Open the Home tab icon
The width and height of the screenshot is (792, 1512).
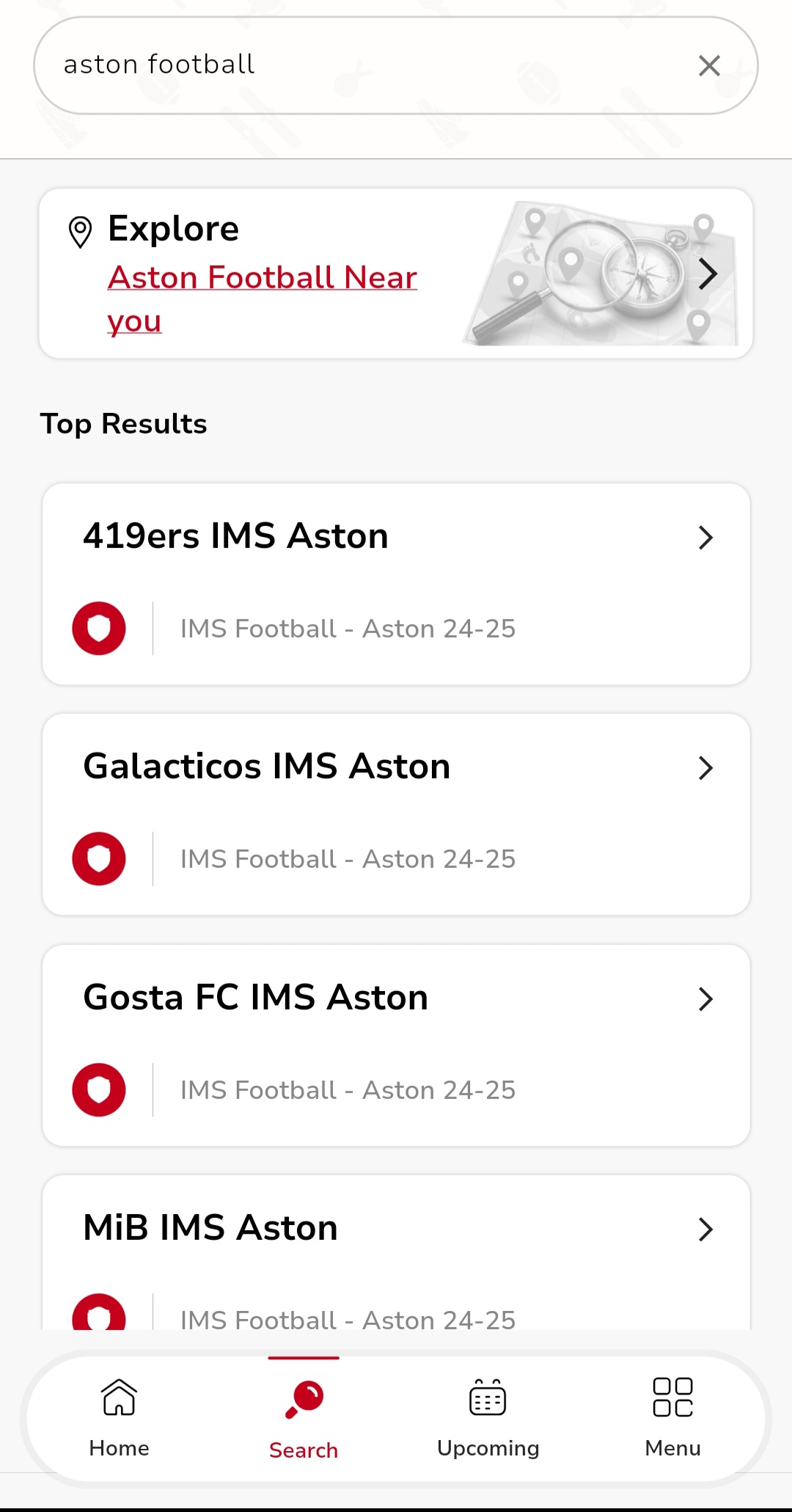tap(119, 1396)
